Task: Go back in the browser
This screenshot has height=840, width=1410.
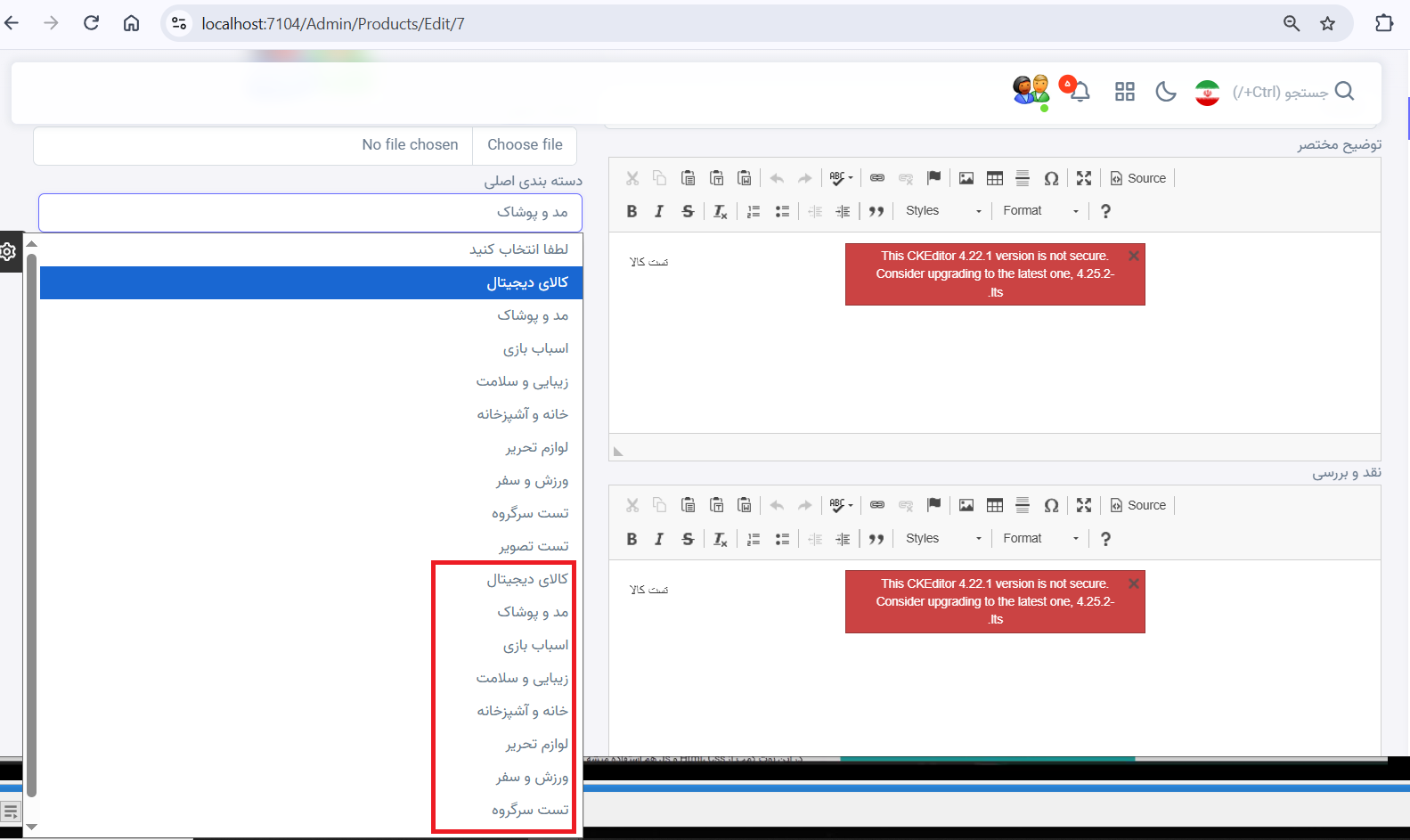Action: pyautogui.click(x=12, y=23)
